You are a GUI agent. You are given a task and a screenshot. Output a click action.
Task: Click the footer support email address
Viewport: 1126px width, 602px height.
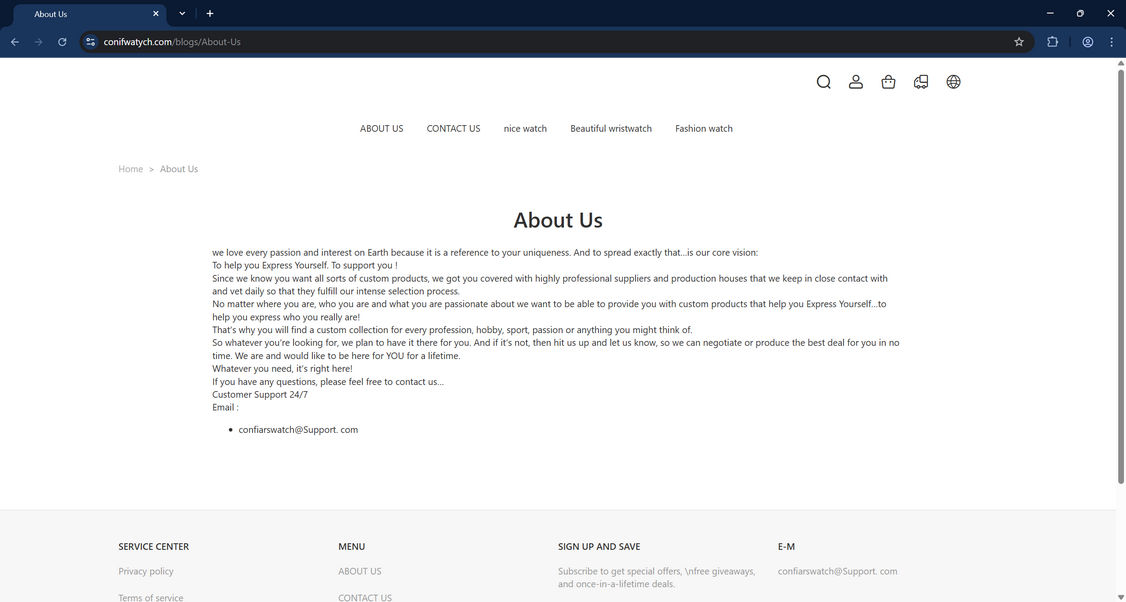[837, 571]
